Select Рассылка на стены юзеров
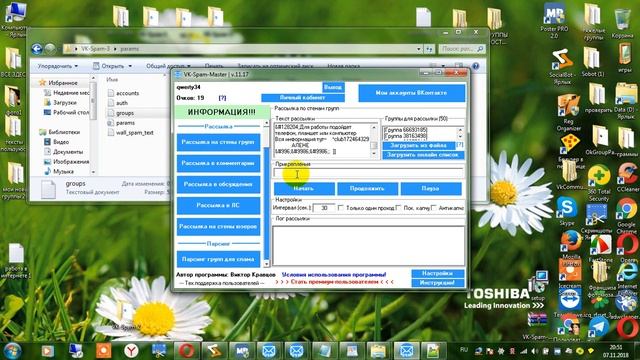Screen dimensions: 640x360 [218, 227]
